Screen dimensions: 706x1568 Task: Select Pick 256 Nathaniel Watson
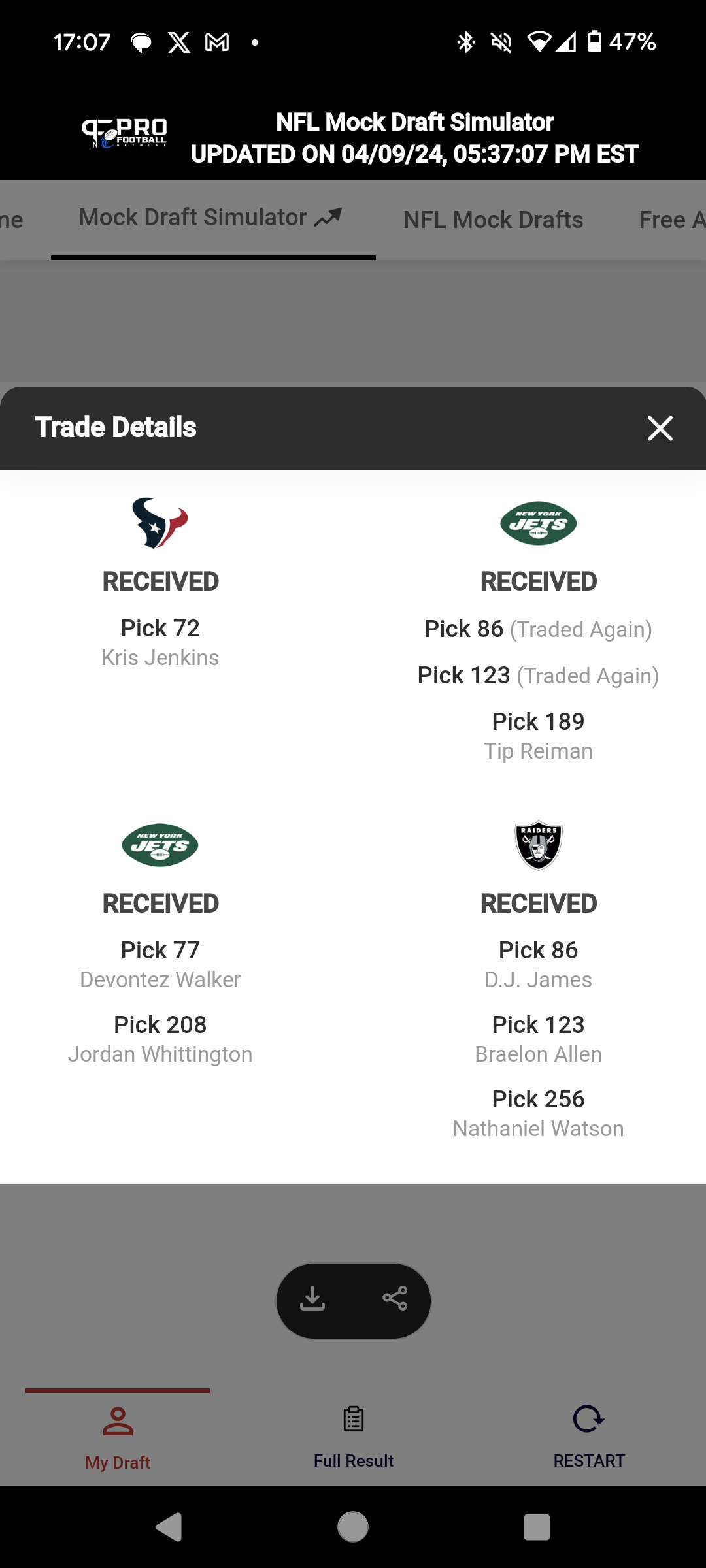point(539,1113)
